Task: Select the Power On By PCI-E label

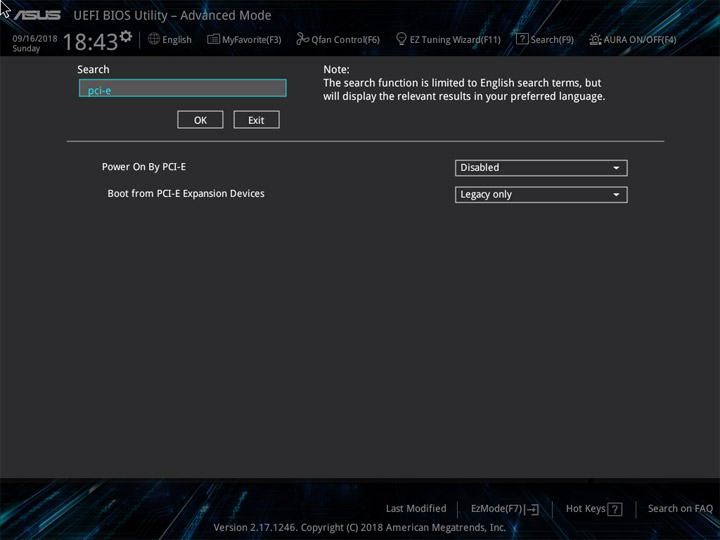Action: click(x=144, y=167)
